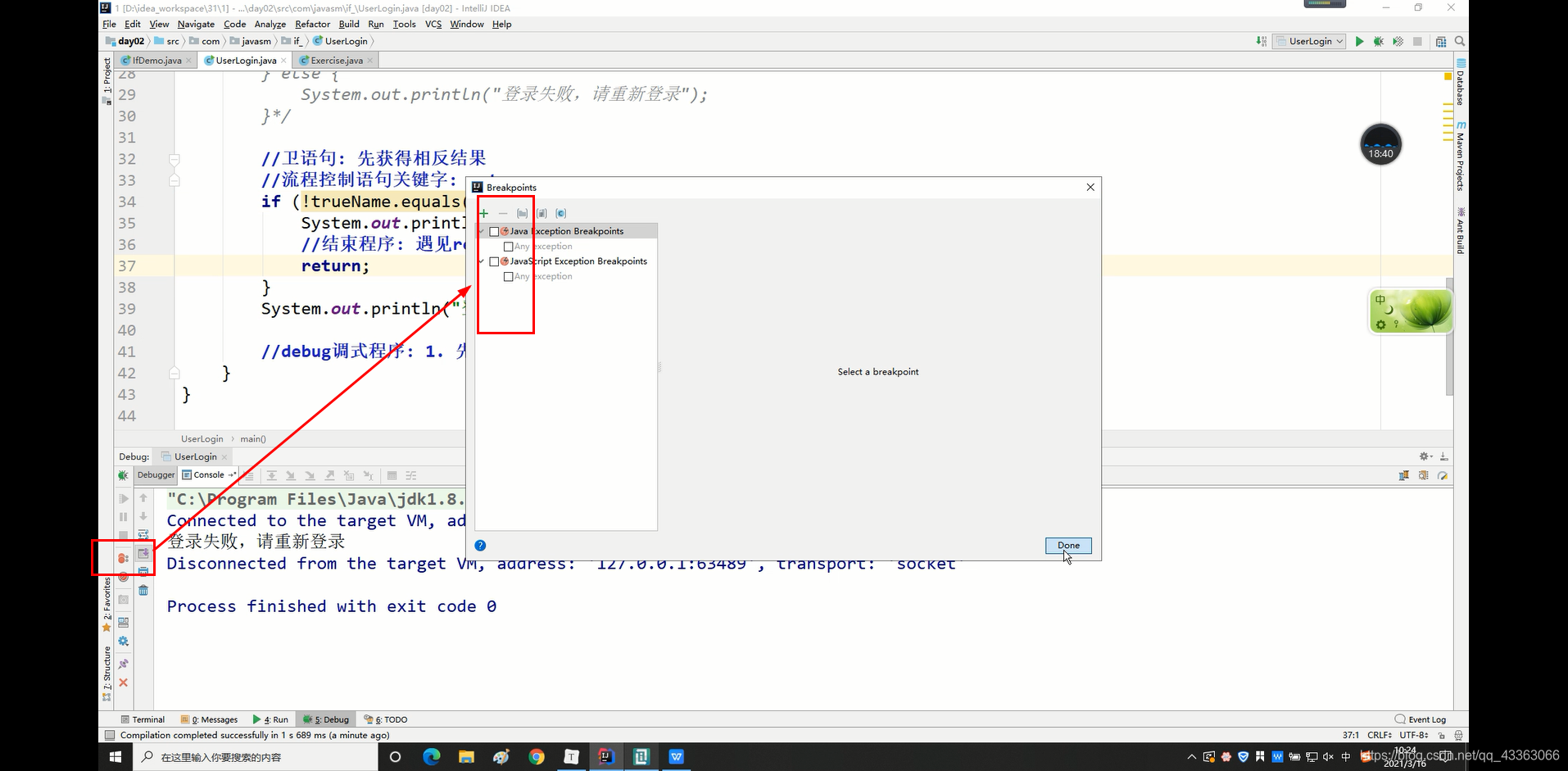This screenshot has width=1568, height=771.
Task: Open 0: Messages tool window
Action: click(210, 719)
